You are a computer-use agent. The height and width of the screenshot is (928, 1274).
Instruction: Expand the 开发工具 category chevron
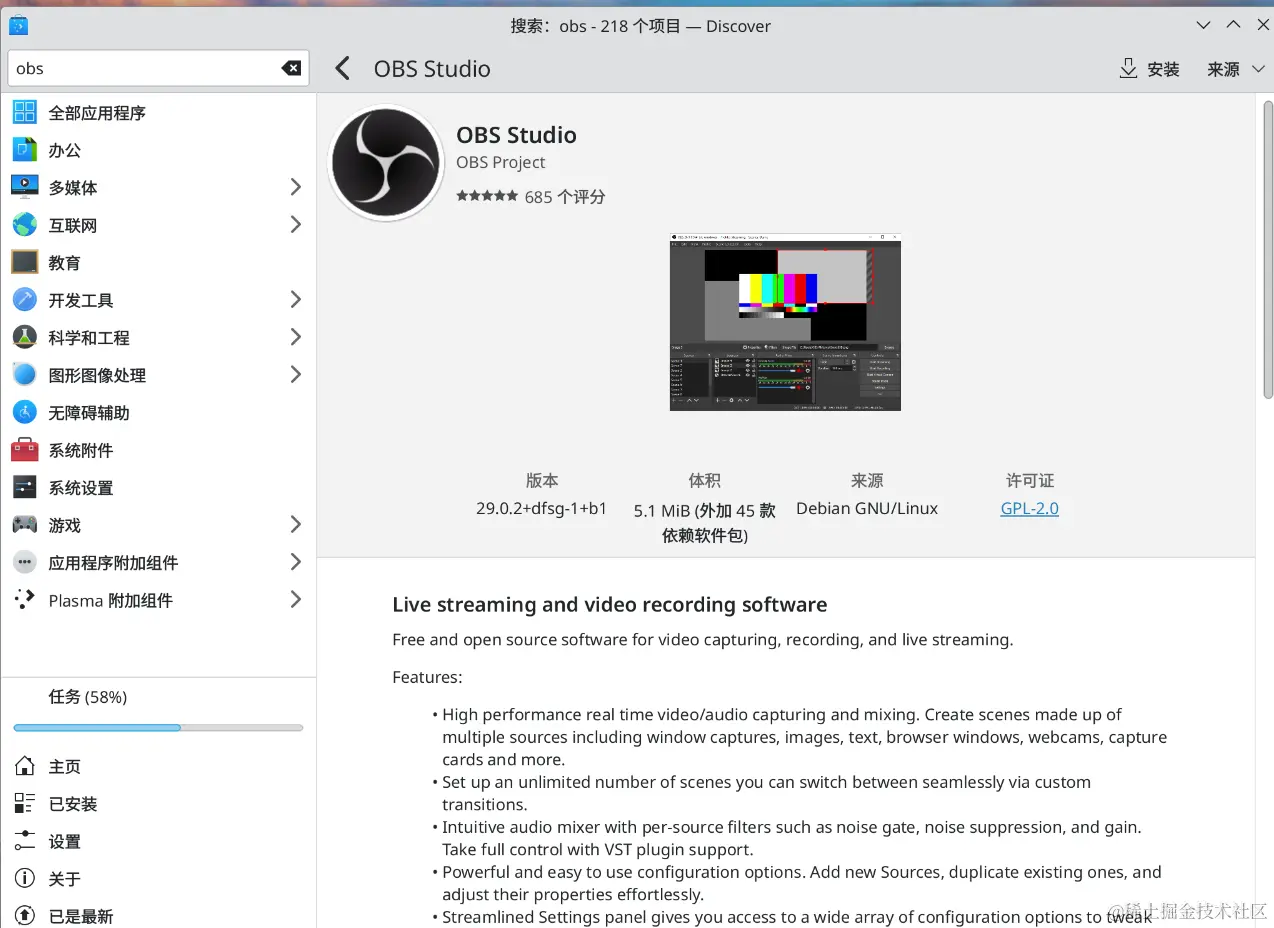pyautogui.click(x=295, y=300)
